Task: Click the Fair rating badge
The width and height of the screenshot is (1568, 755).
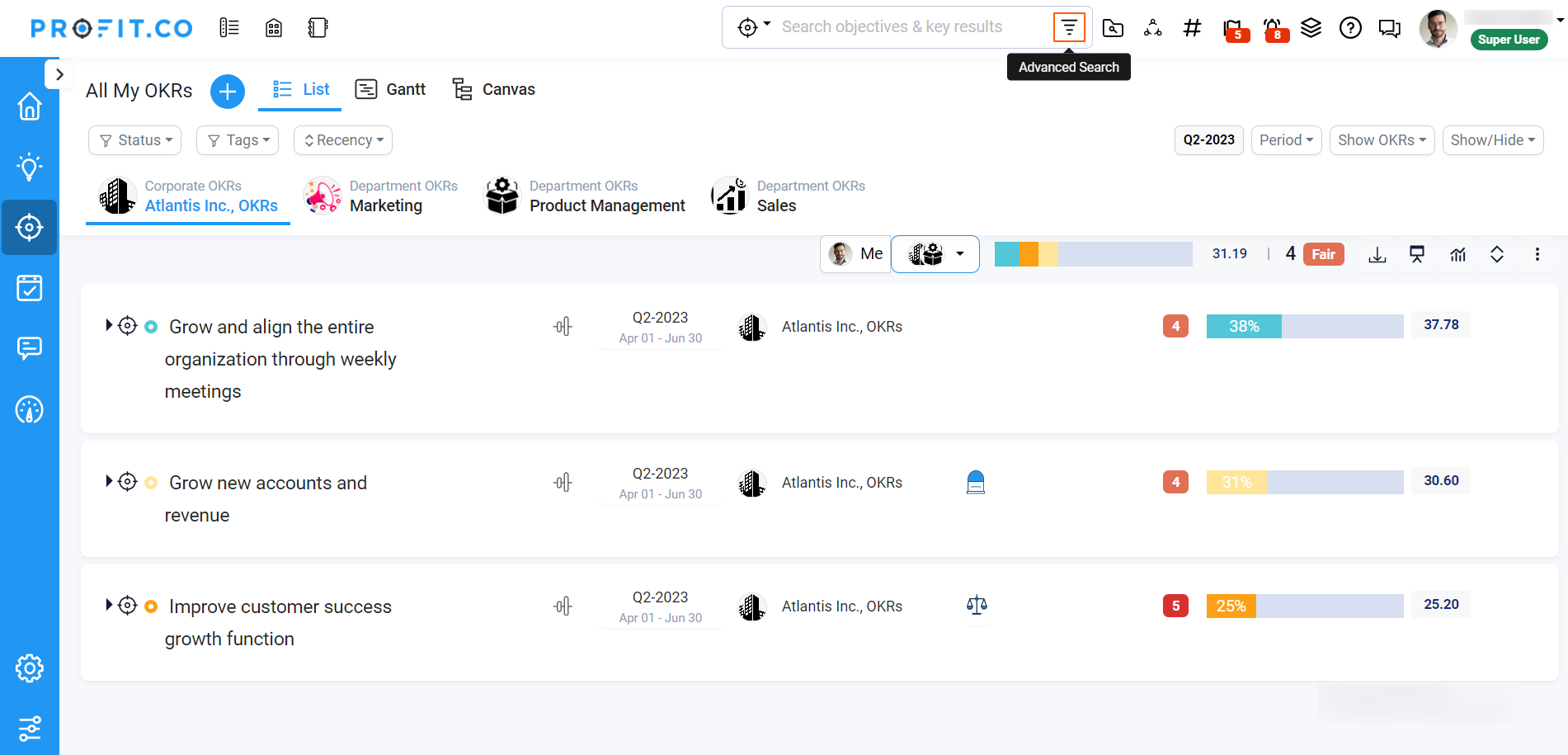Action: pos(1324,254)
